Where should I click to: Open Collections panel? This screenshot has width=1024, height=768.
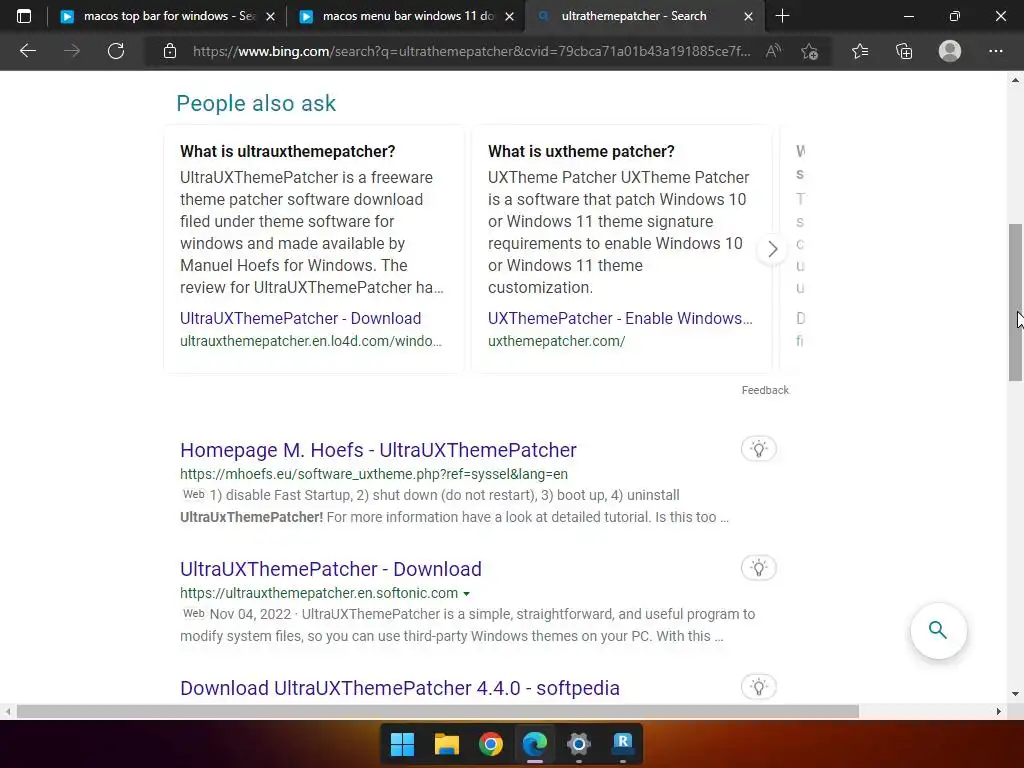click(x=904, y=51)
